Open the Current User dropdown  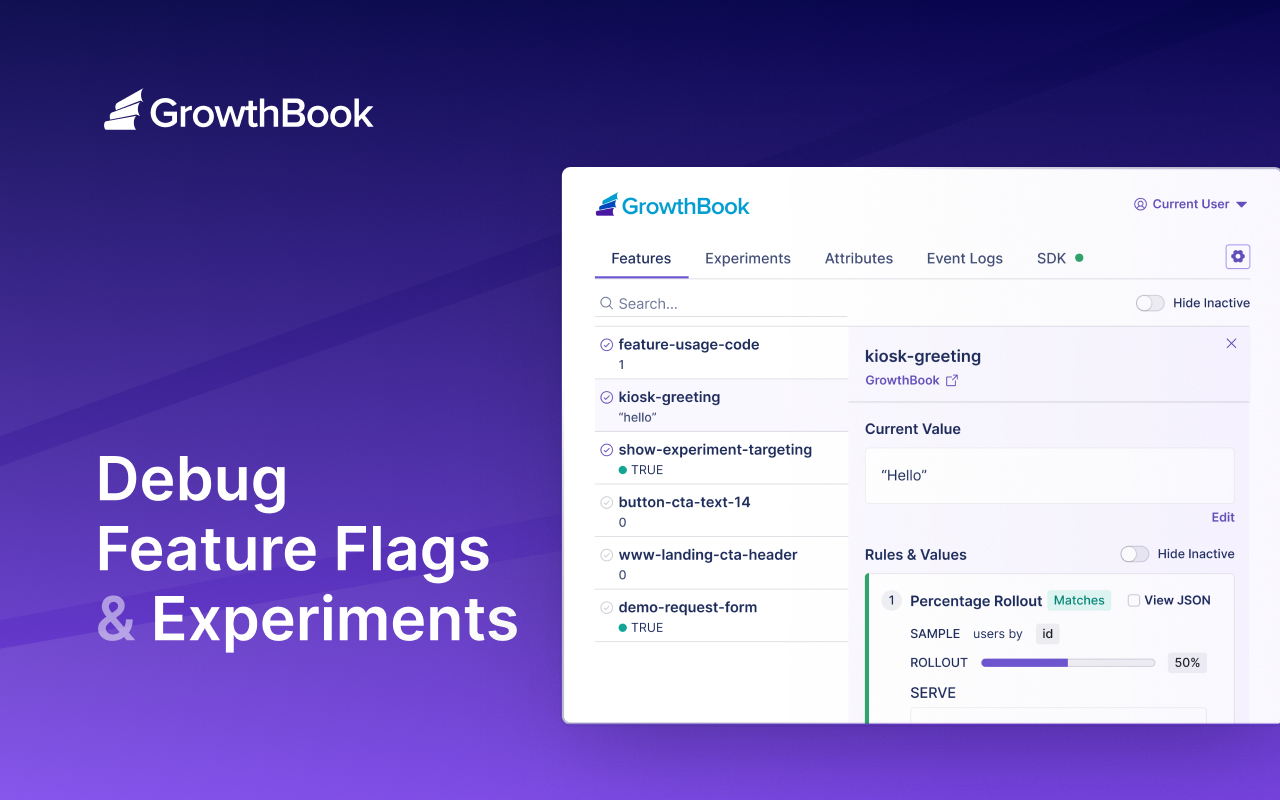click(1240, 203)
